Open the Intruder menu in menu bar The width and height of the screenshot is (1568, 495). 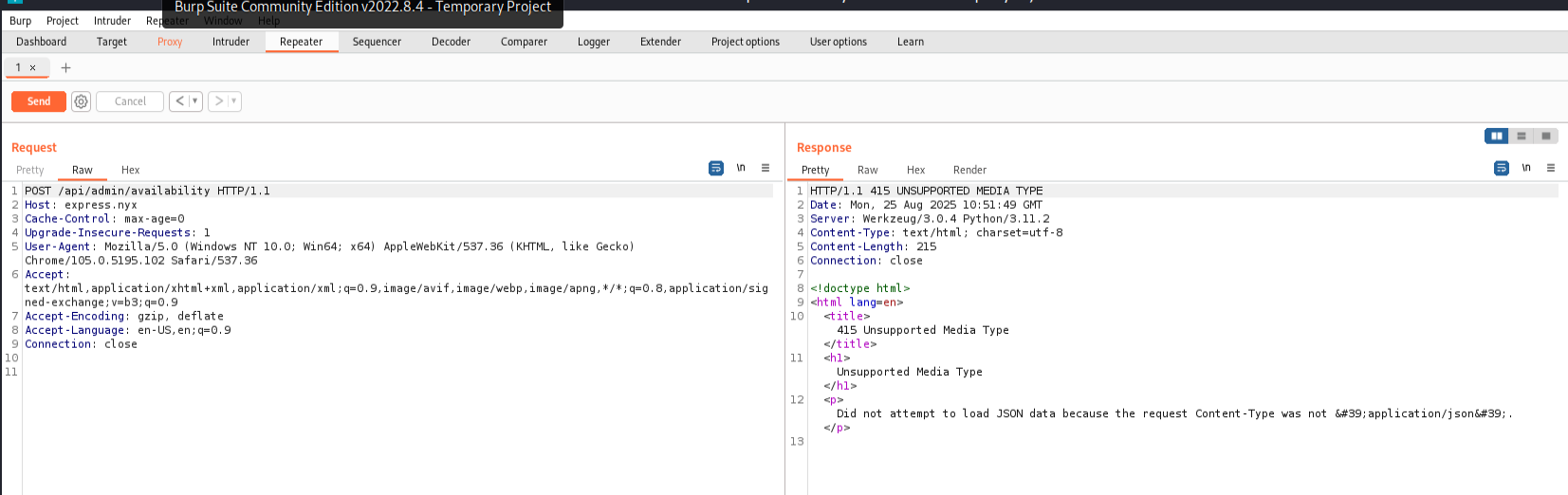point(112,21)
